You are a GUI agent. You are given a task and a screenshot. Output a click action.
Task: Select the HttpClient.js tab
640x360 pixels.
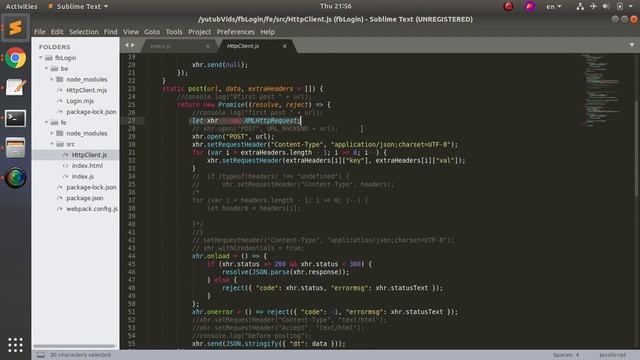click(256, 46)
